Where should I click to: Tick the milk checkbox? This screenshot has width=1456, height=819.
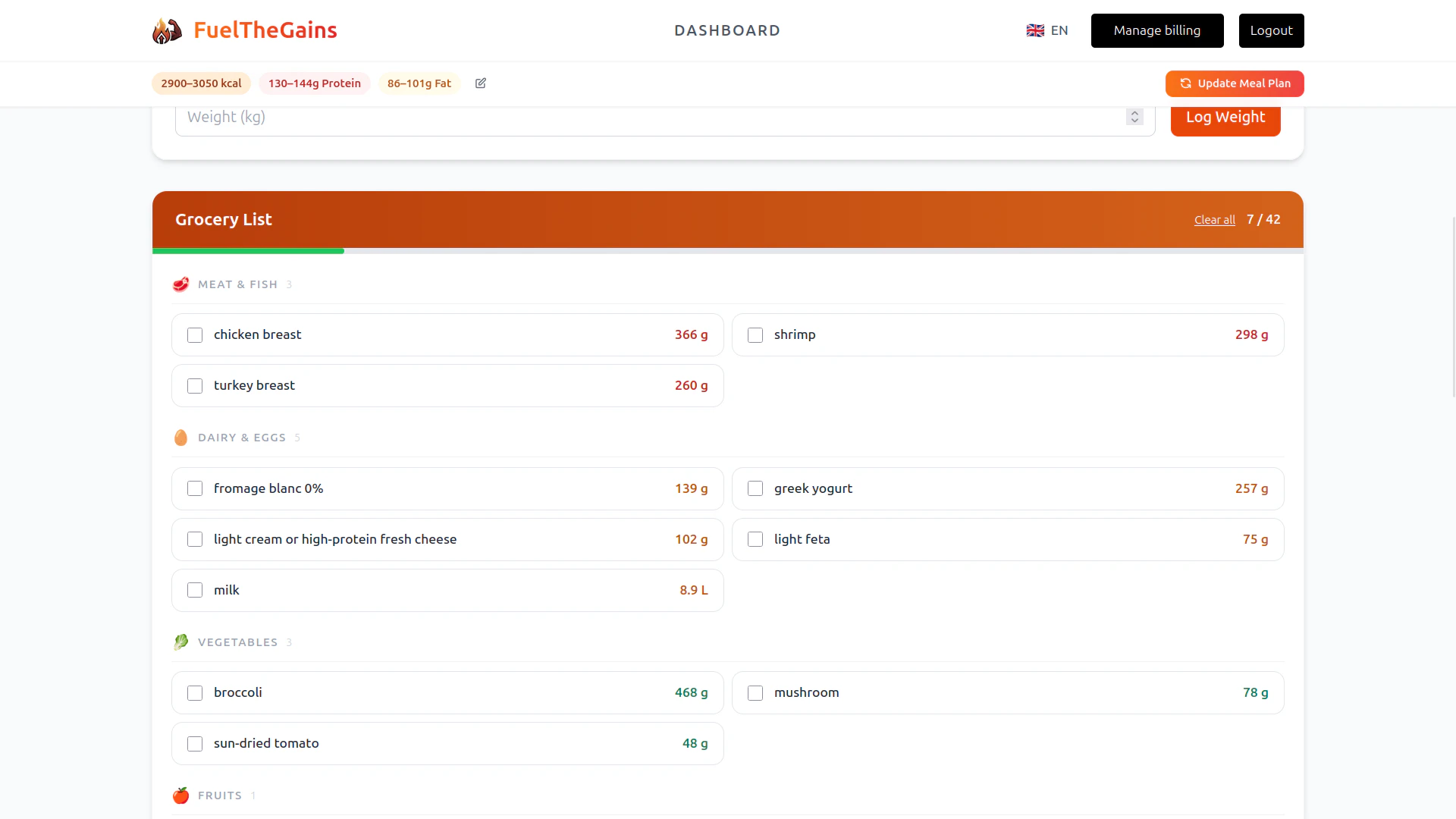pos(195,590)
